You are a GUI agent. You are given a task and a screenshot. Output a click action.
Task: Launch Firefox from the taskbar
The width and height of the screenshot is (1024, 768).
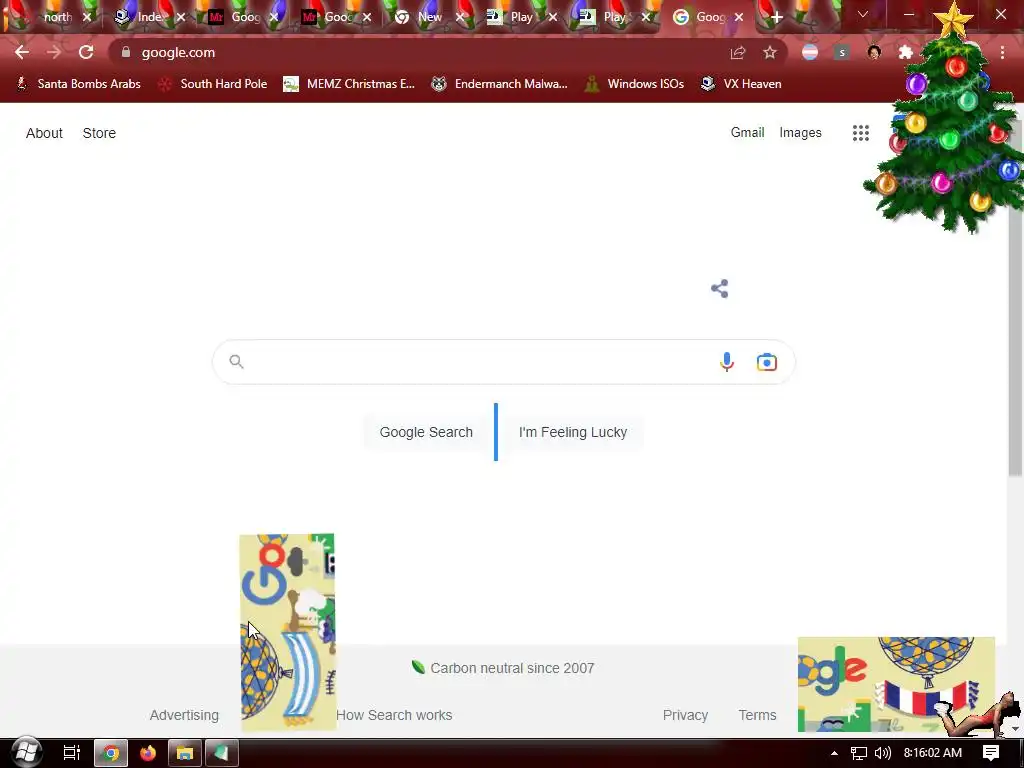(x=148, y=753)
